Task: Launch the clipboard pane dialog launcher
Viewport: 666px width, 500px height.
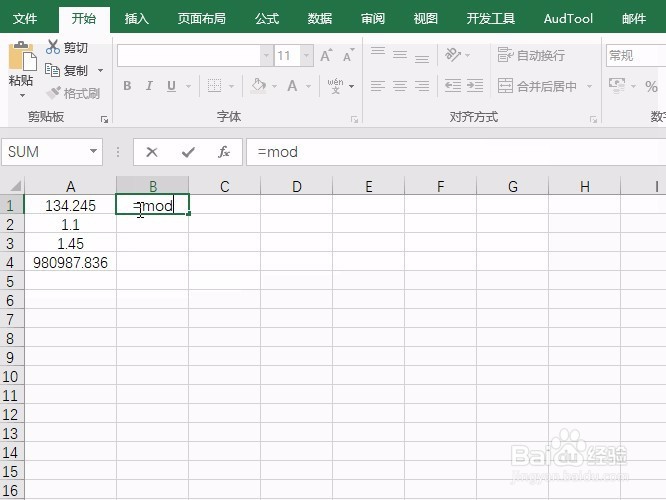Action: [x=104, y=120]
